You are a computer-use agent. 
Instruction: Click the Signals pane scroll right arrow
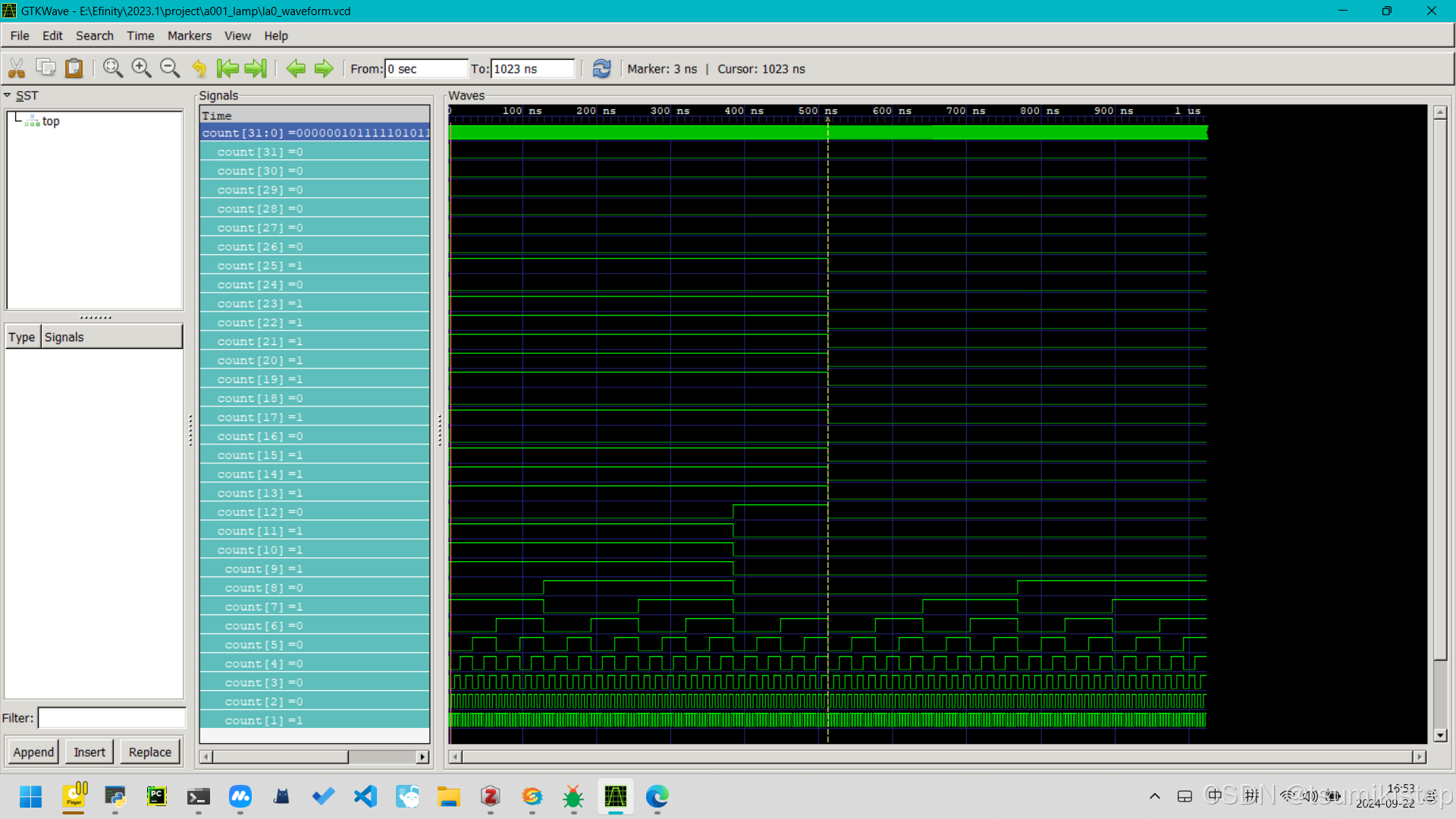(423, 757)
